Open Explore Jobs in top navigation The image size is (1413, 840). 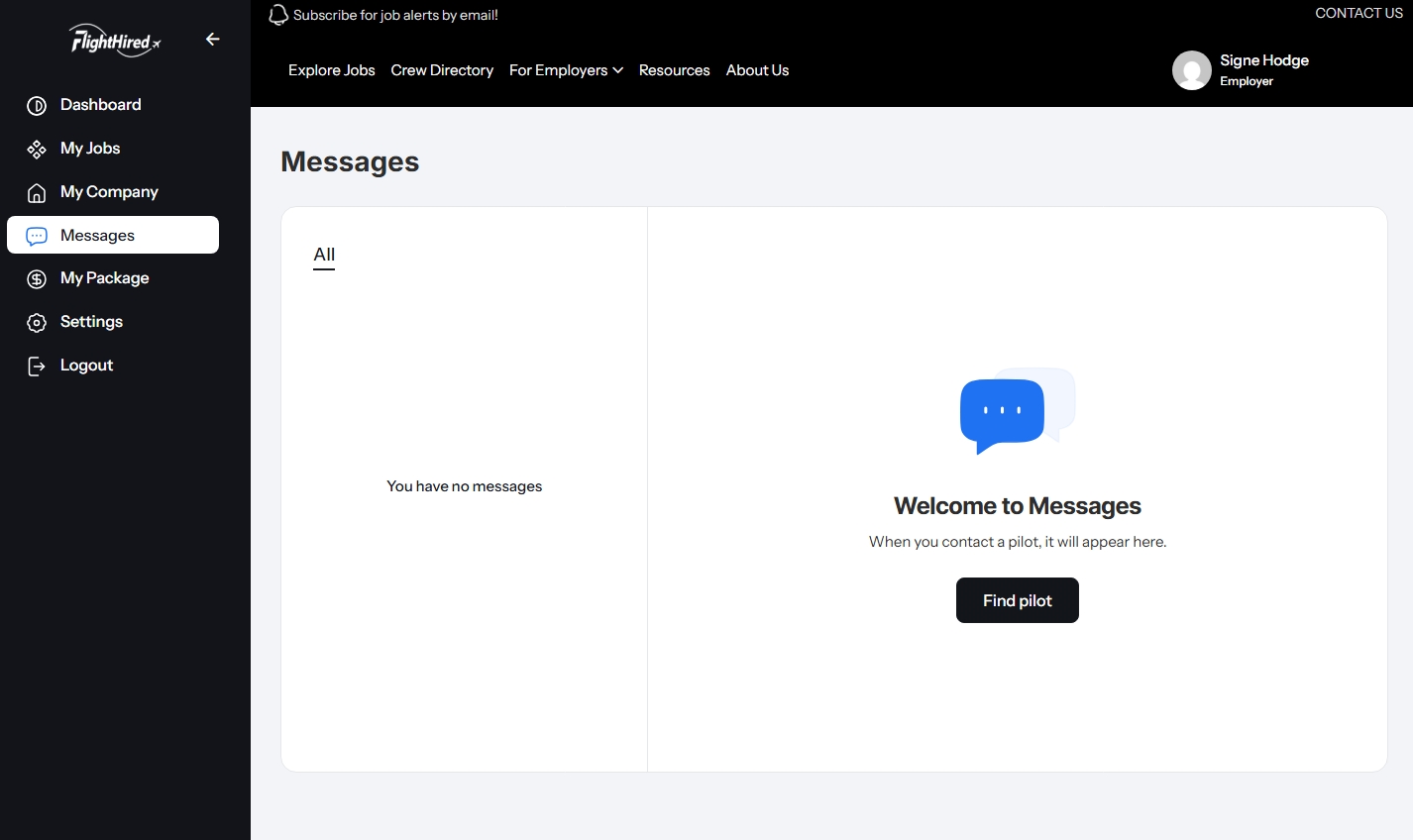tap(332, 70)
